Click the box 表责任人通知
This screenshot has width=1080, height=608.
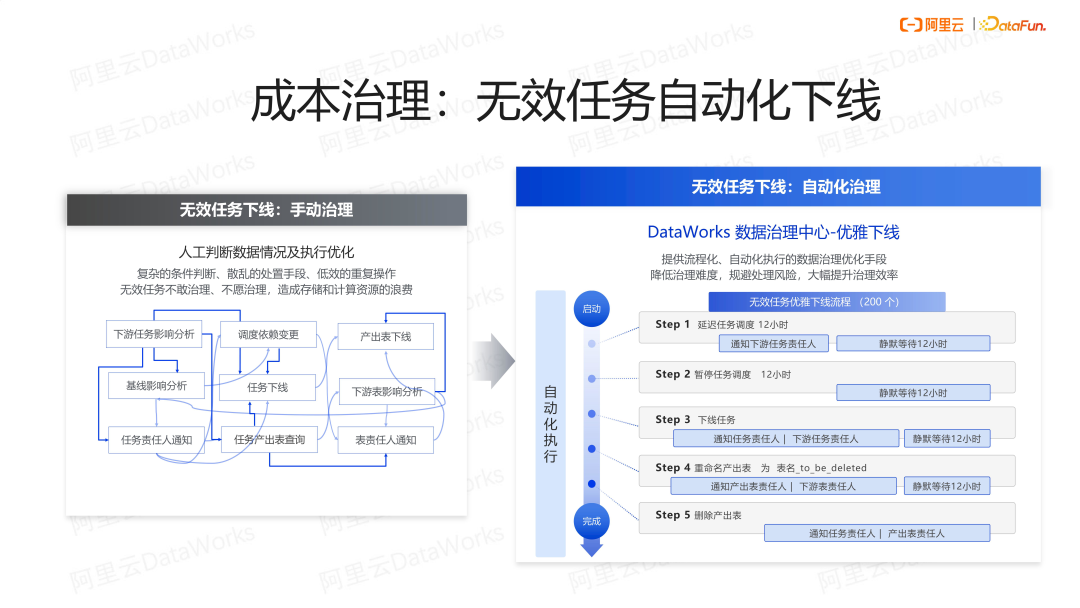click(x=386, y=440)
